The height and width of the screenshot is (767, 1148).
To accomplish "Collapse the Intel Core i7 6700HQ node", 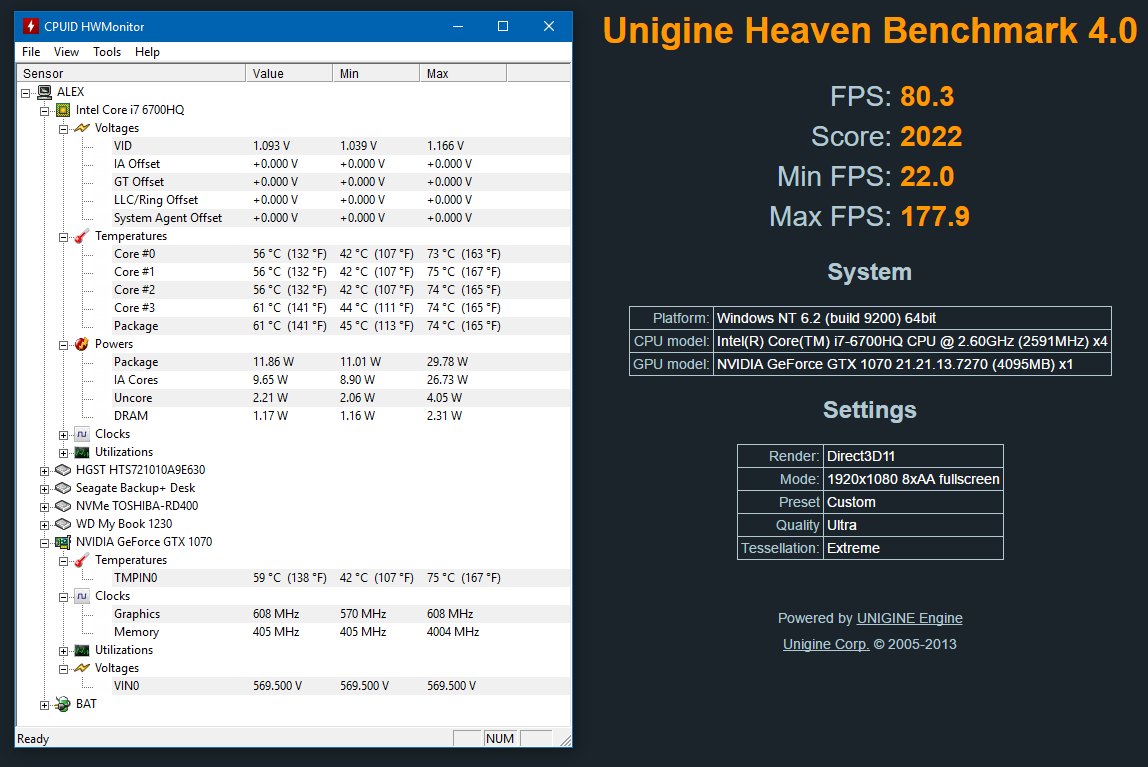I will tap(45, 111).
